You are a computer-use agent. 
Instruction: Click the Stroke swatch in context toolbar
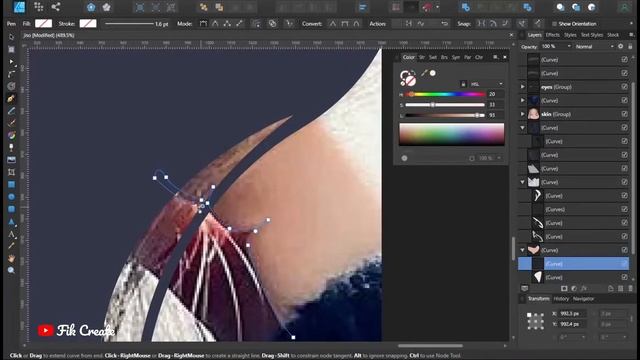(x=88, y=24)
